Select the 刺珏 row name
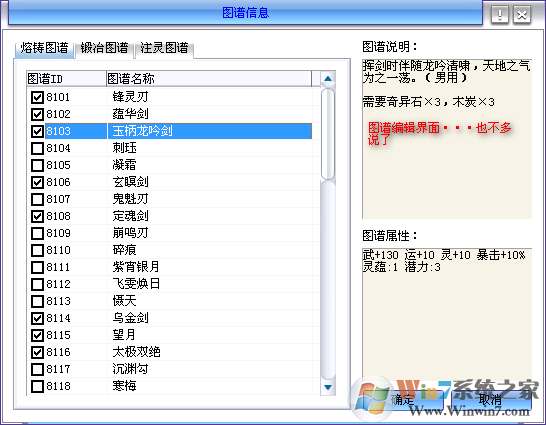The width and height of the screenshot is (546, 425). pyautogui.click(x=124, y=148)
